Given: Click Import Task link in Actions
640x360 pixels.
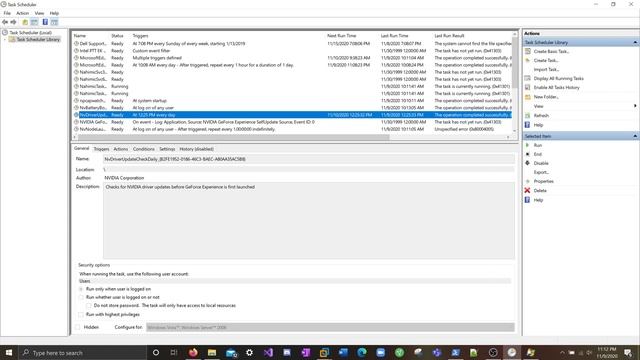Looking at the screenshot, I should (x=546, y=69).
